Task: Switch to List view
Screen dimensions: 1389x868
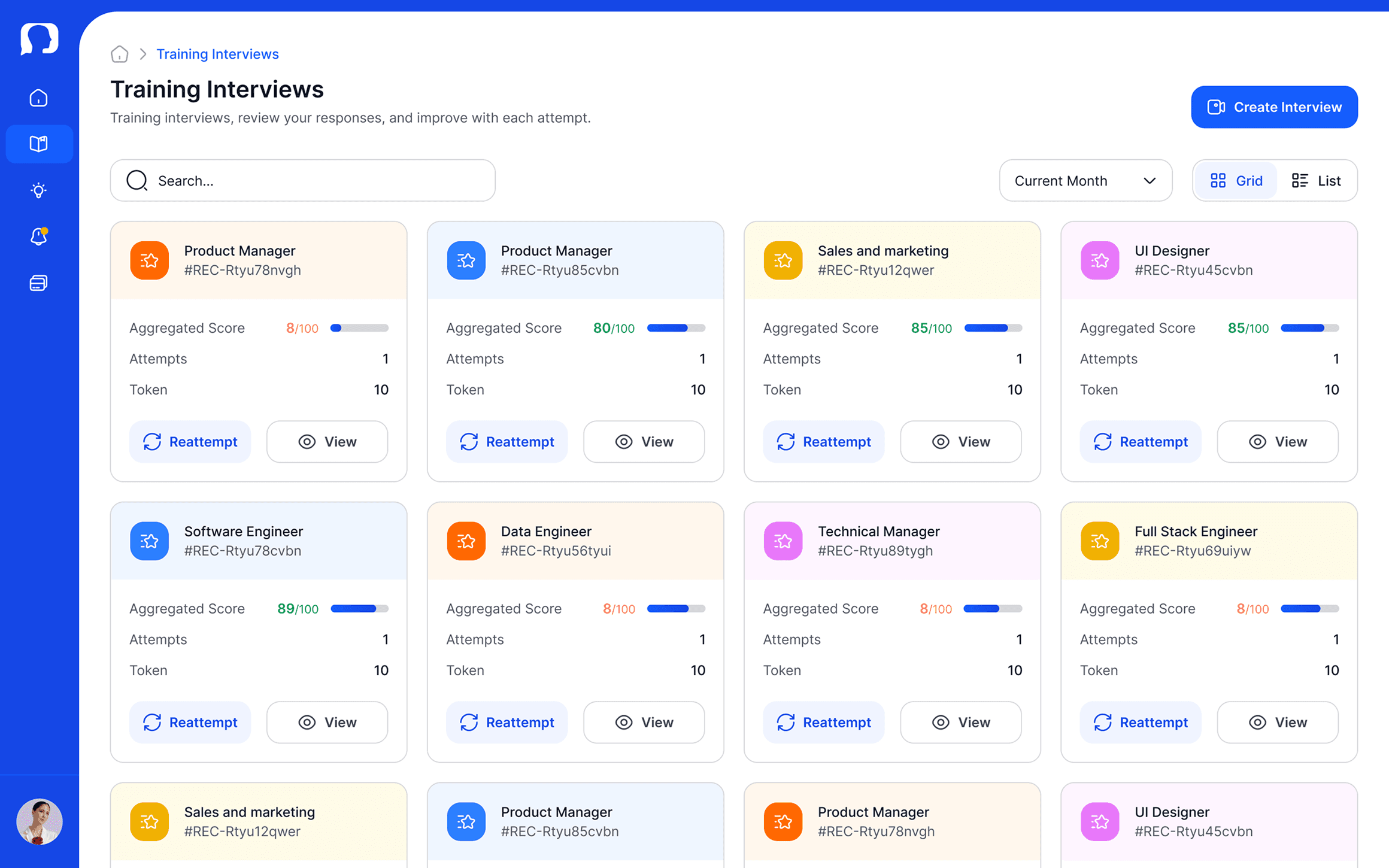Action: [1316, 180]
